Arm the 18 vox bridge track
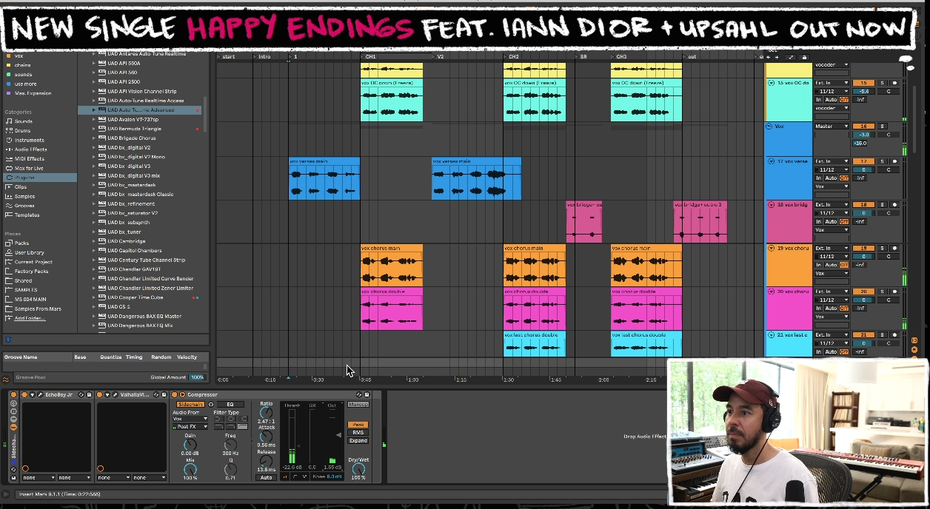The width and height of the screenshot is (930, 509). tap(895, 205)
